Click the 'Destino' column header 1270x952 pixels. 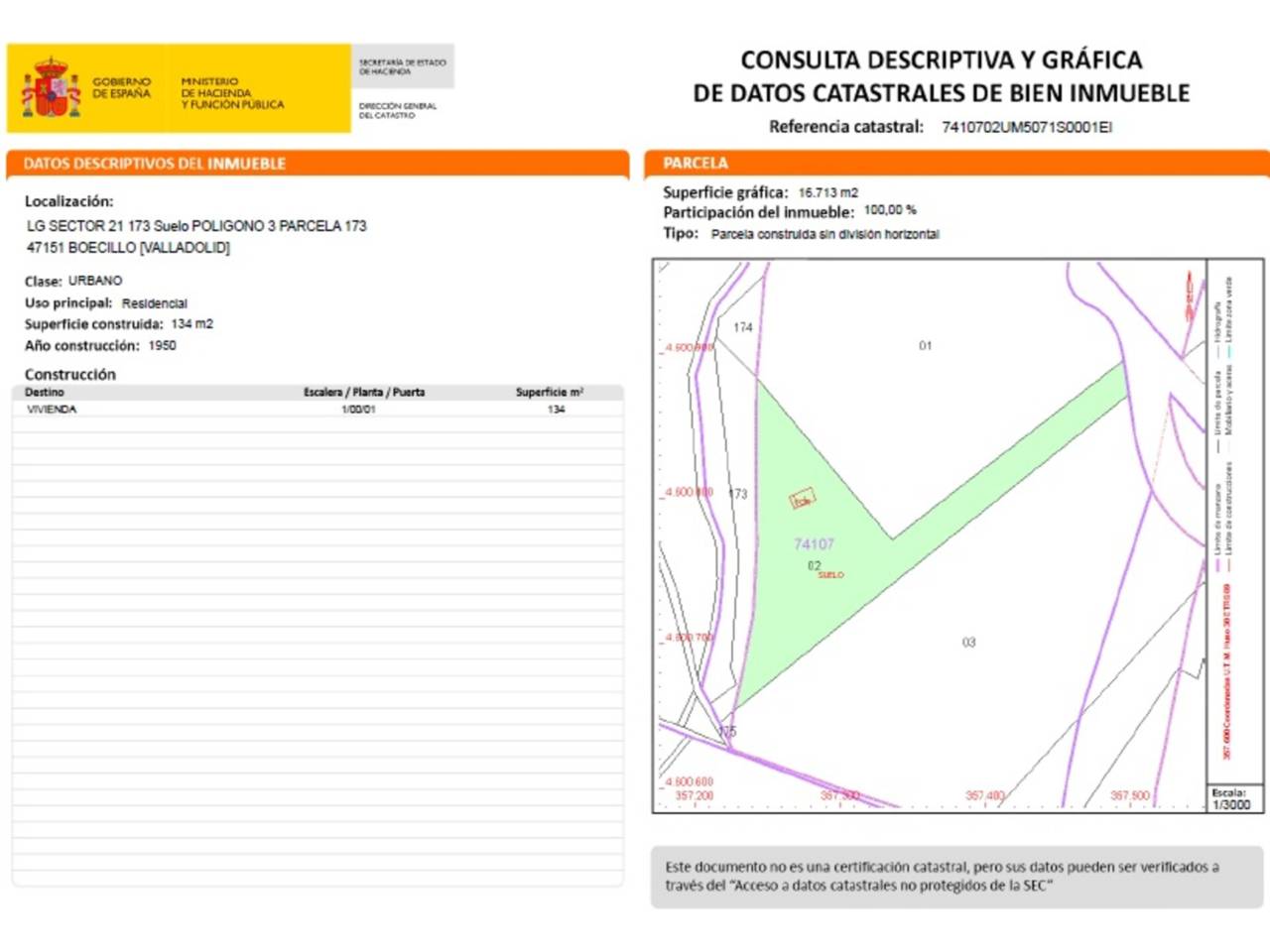tap(45, 393)
